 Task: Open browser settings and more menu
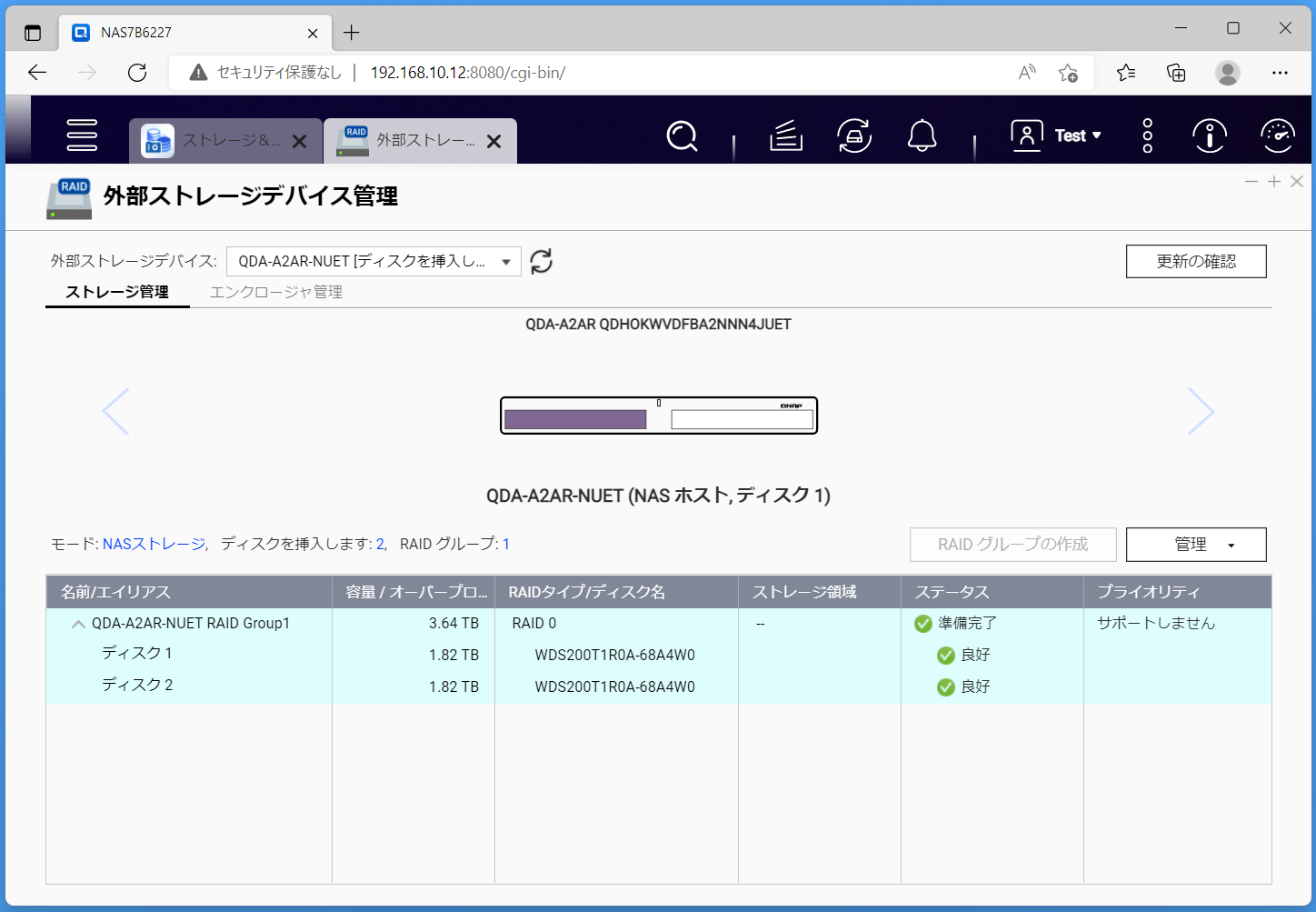click(1280, 73)
